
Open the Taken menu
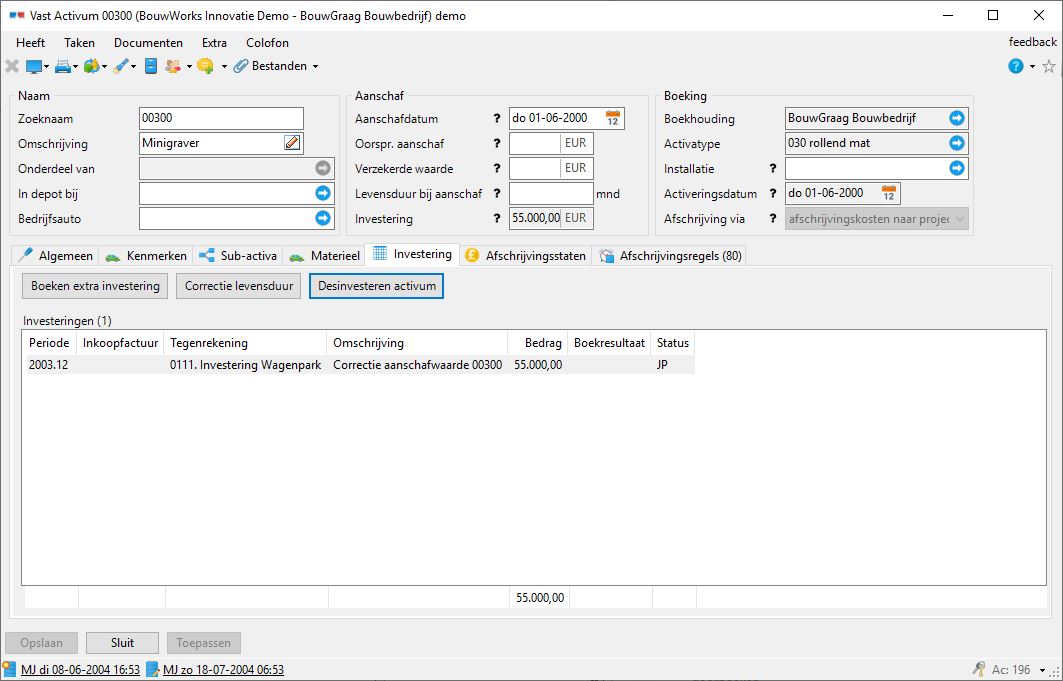point(79,43)
